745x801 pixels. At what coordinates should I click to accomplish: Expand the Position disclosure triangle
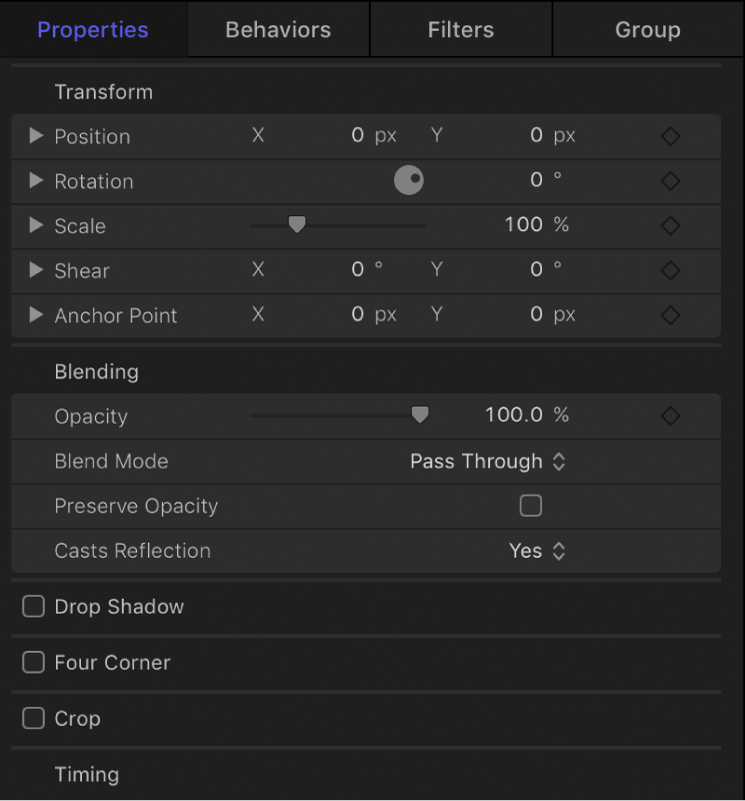(36, 136)
